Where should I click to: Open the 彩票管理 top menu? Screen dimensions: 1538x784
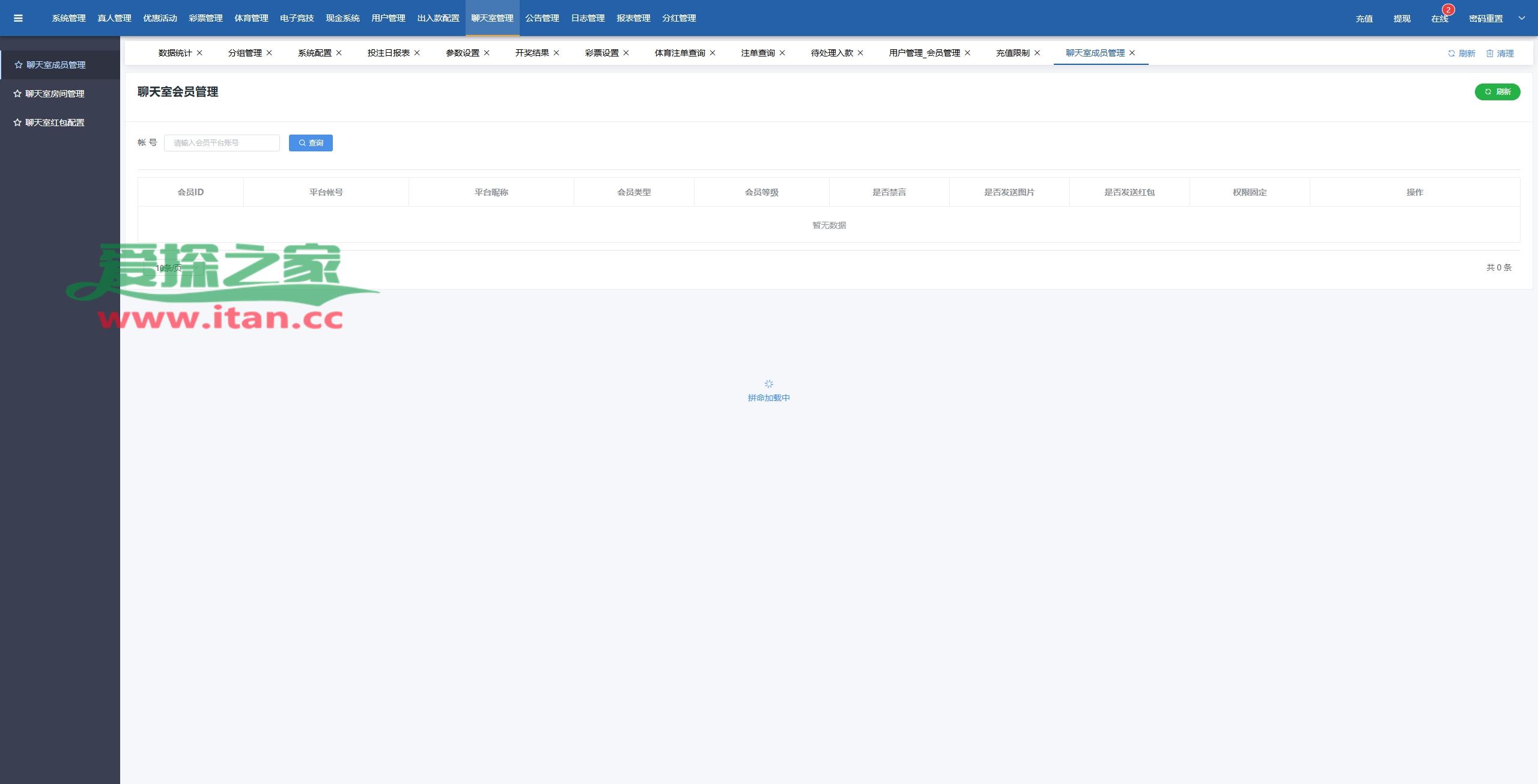tap(205, 18)
